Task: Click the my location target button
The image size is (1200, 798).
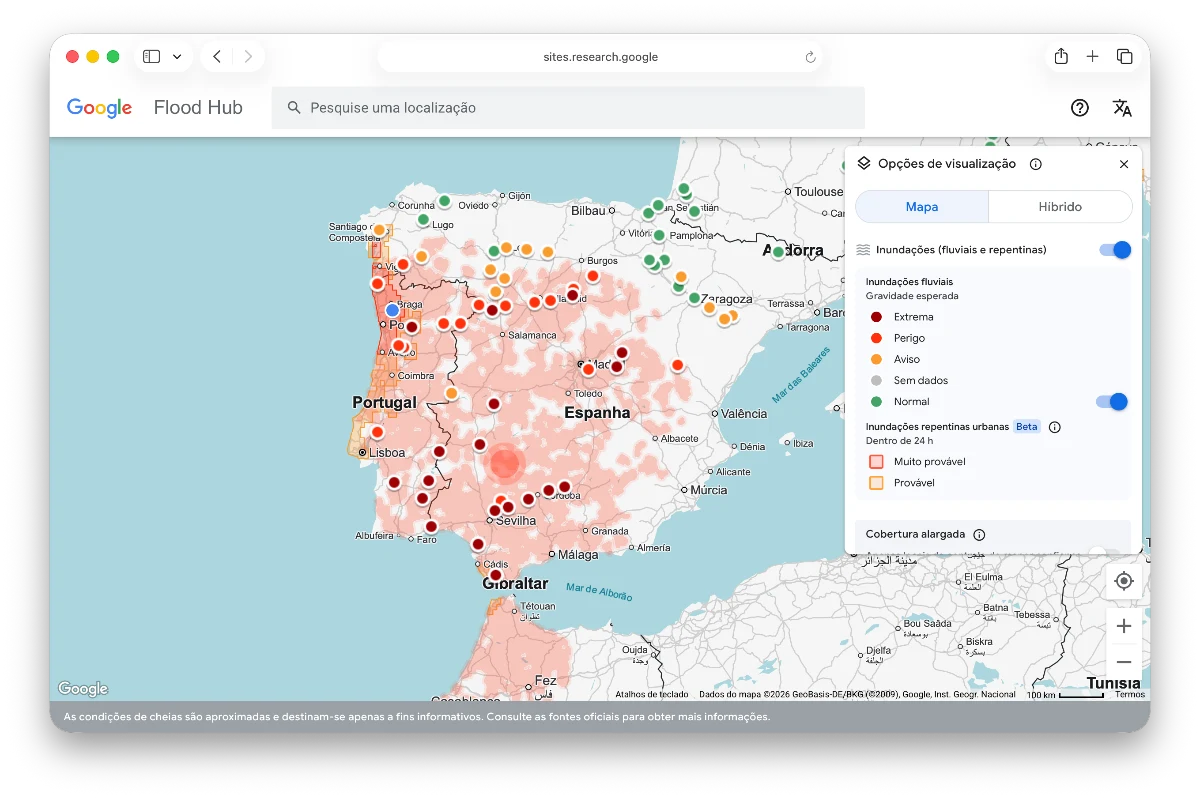Action: click(x=1124, y=581)
